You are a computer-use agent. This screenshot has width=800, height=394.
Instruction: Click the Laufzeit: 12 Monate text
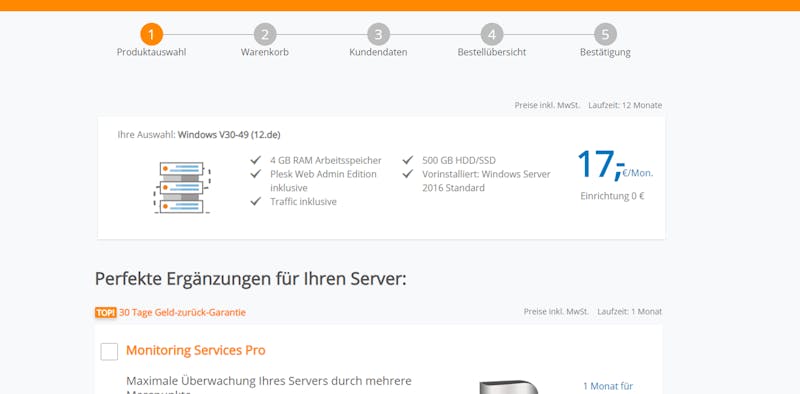click(625, 105)
